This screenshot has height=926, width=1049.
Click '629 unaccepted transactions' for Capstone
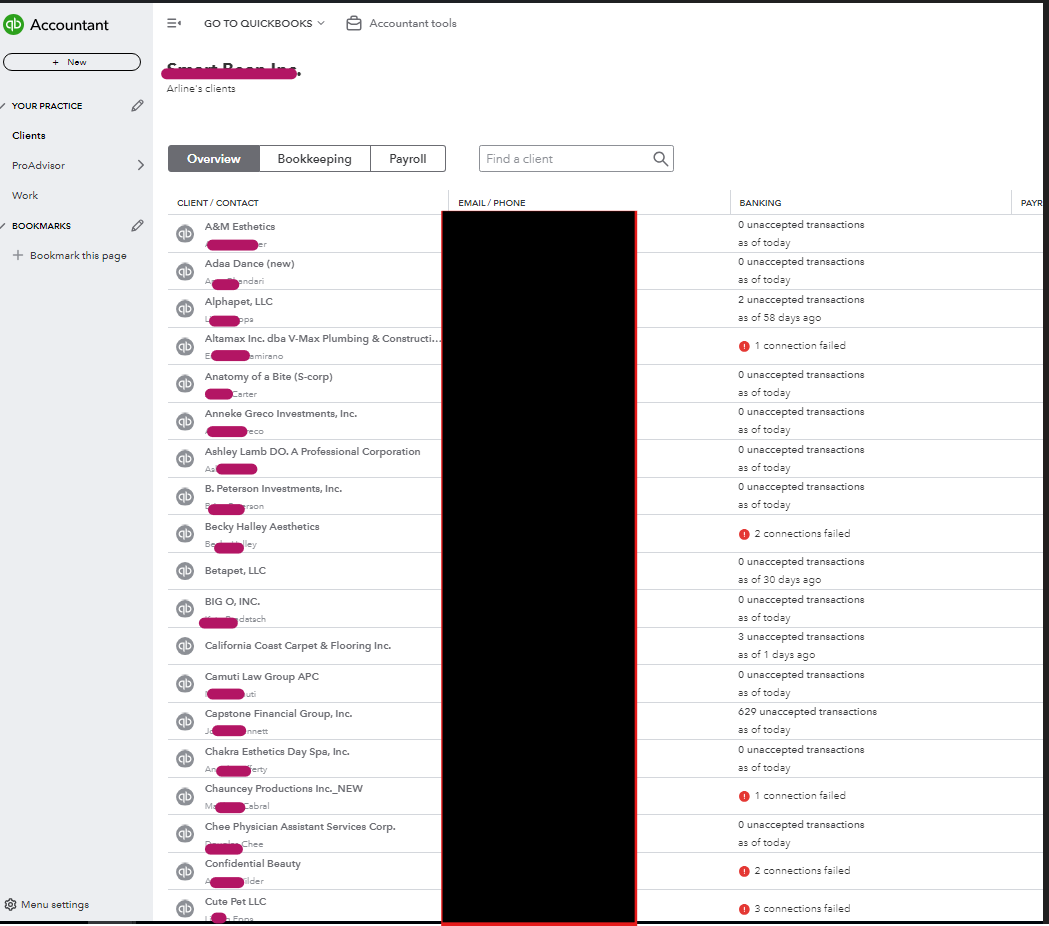(807, 712)
